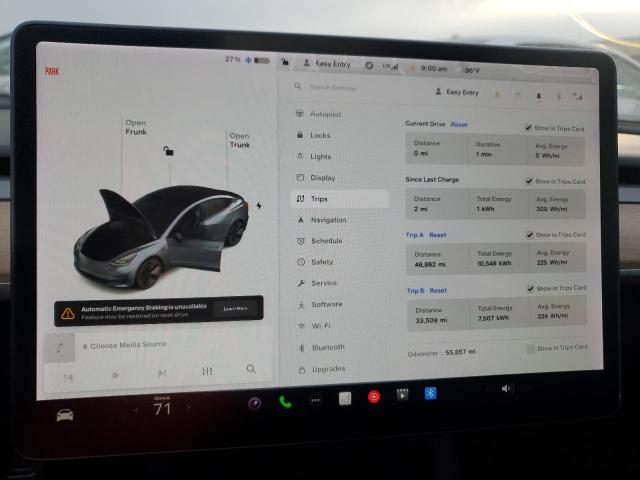Click the media search magnifier icon
Screen dimensions: 640x480
pyautogui.click(x=251, y=369)
